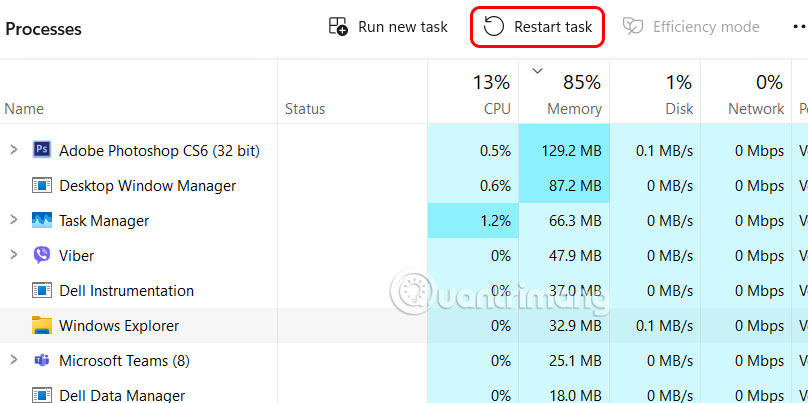The height and width of the screenshot is (403, 808).
Task: Click the 25.1 MB memory value
Action: tap(576, 361)
